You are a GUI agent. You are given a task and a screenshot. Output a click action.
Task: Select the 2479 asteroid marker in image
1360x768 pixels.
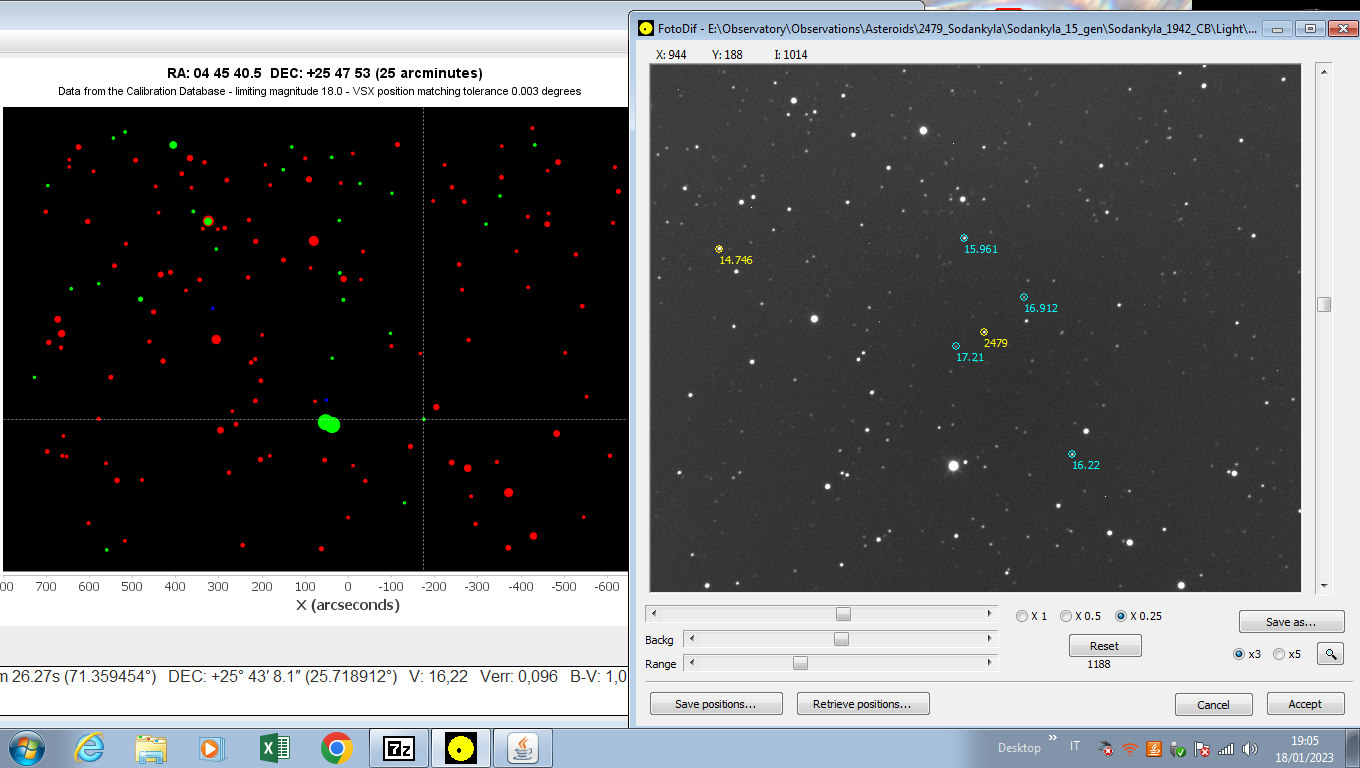coord(984,332)
